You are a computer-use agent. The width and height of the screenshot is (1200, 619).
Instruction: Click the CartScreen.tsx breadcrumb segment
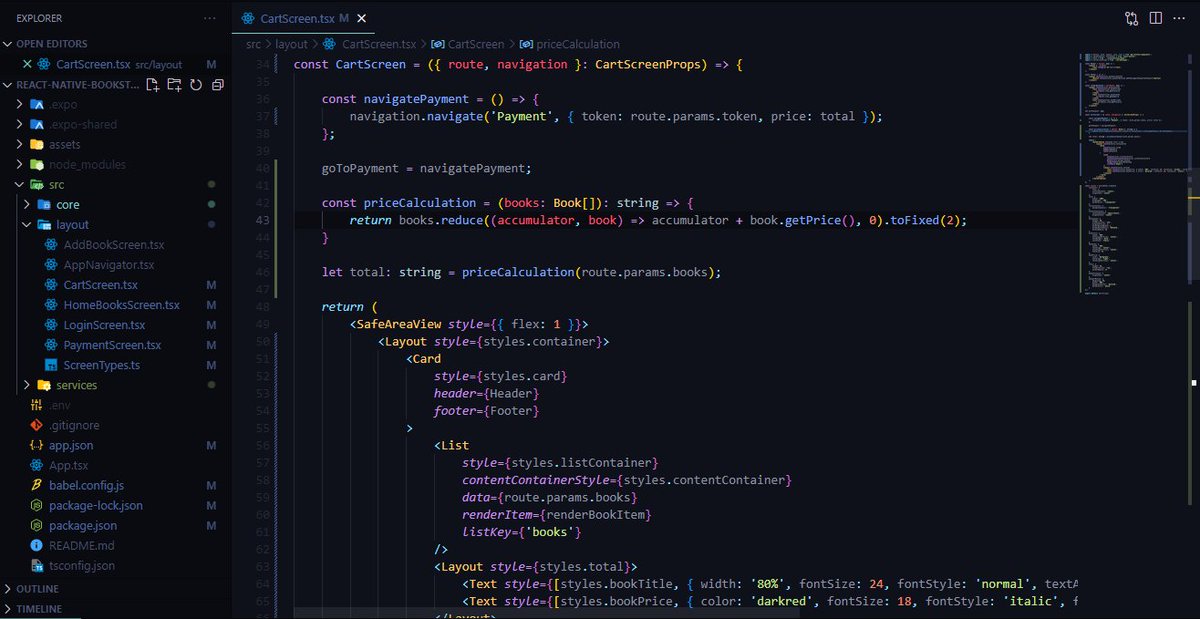(x=370, y=44)
